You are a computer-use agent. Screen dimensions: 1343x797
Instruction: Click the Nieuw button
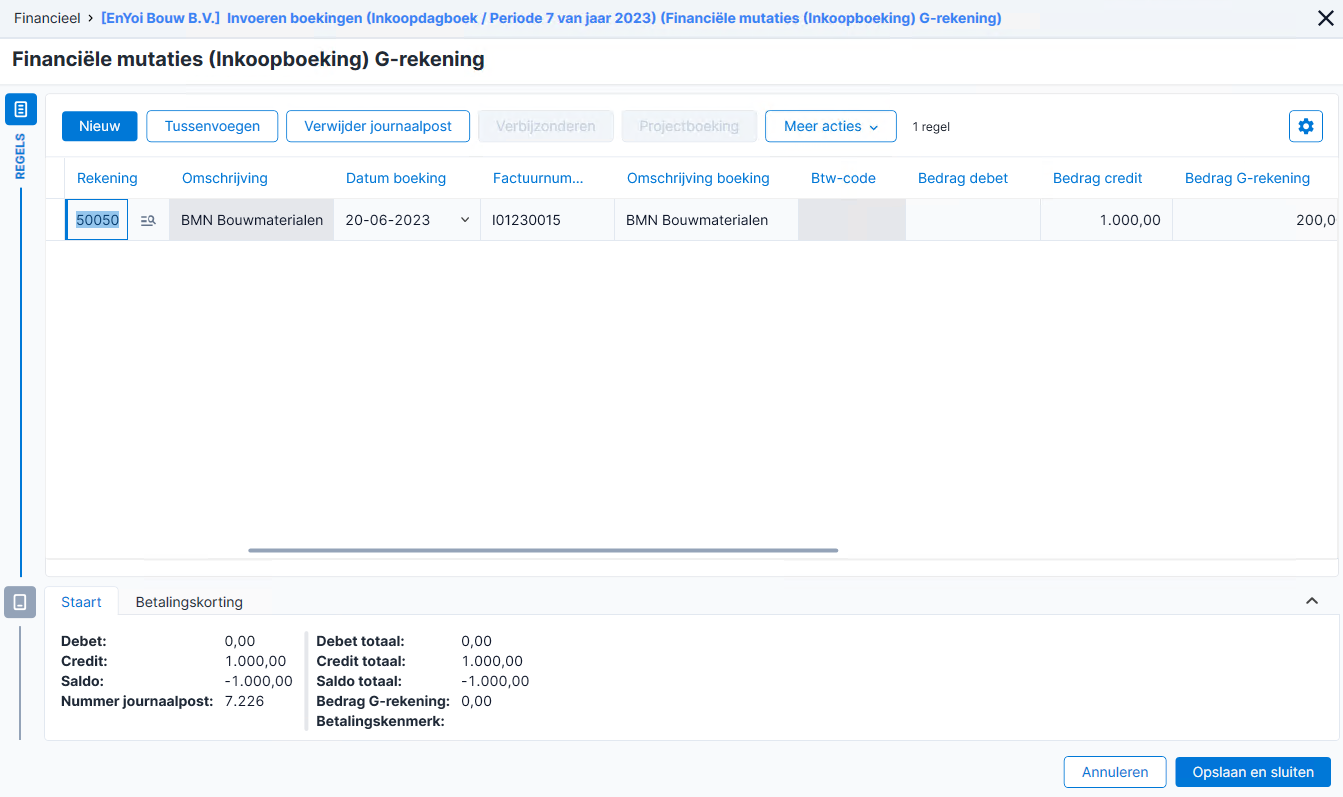click(x=100, y=126)
